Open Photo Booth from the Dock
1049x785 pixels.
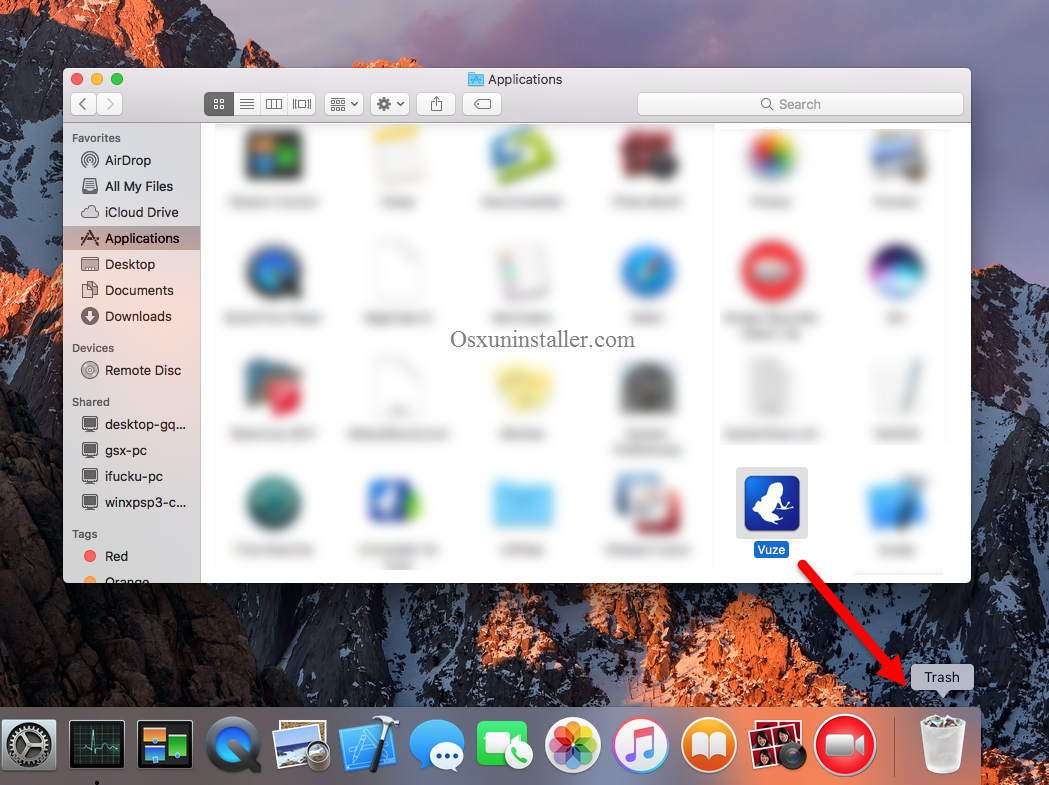(777, 745)
